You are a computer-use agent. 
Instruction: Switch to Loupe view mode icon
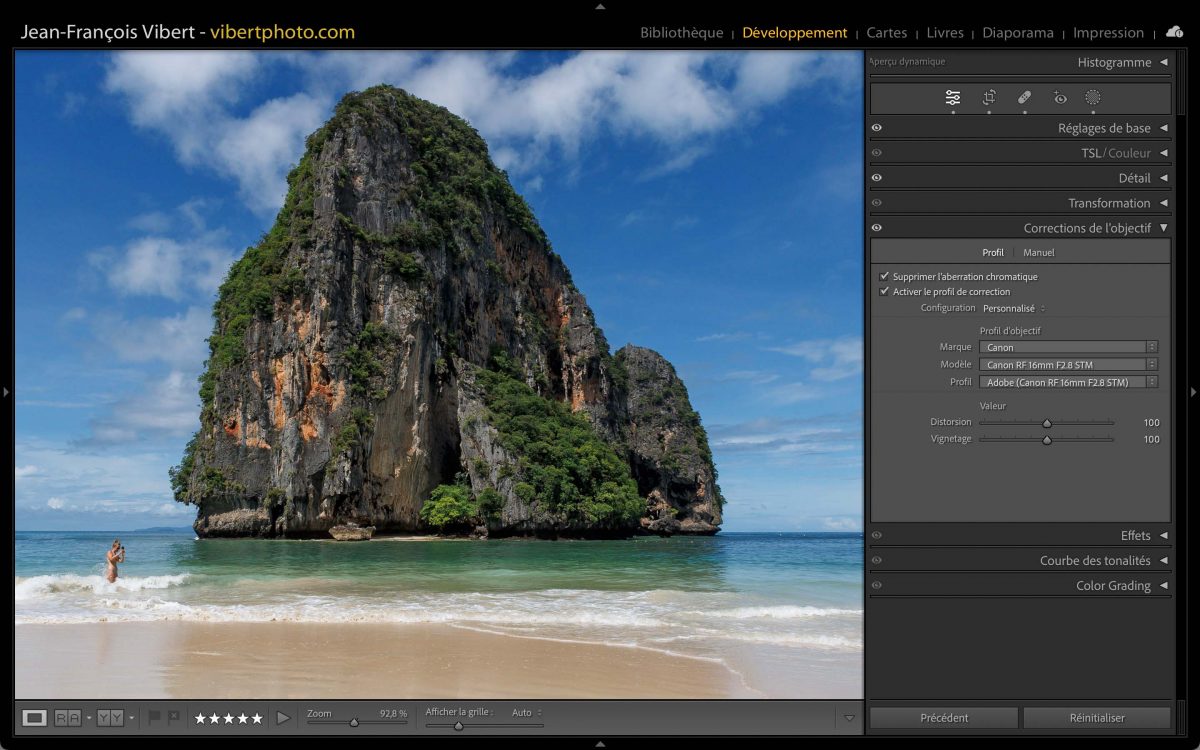35,717
